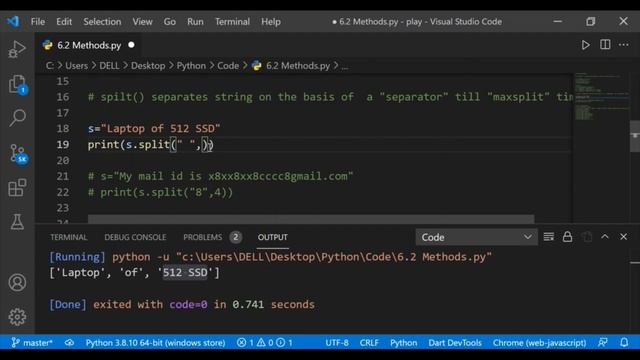This screenshot has width=640, height=360.
Task: Open notifications bell icon
Action: coord(624,343)
